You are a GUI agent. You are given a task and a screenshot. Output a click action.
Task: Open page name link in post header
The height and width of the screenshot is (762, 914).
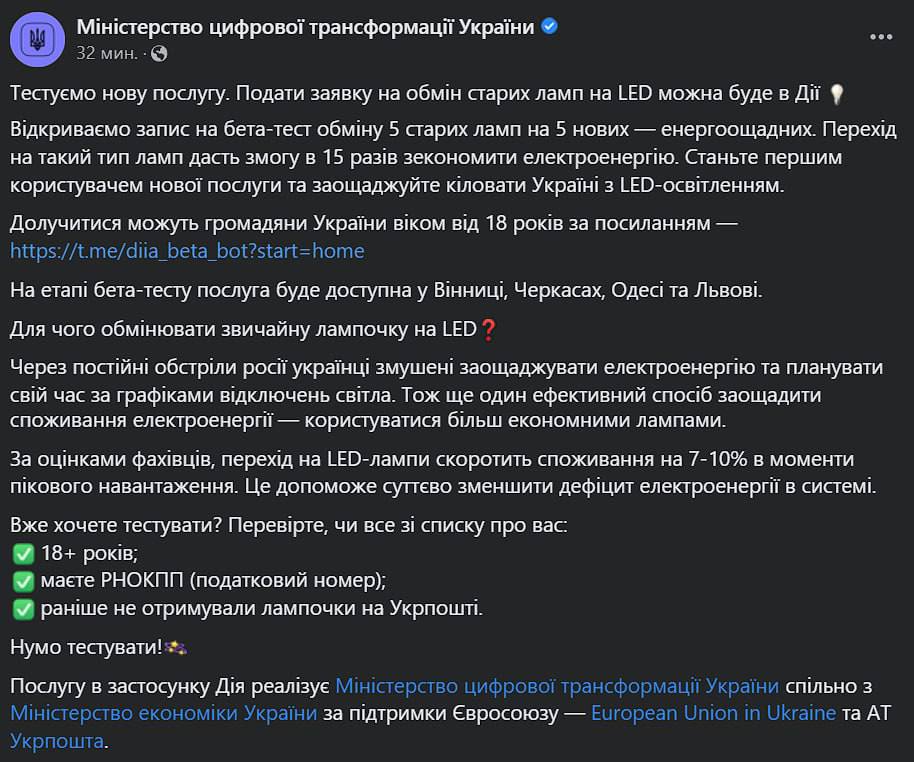[x=305, y=27]
